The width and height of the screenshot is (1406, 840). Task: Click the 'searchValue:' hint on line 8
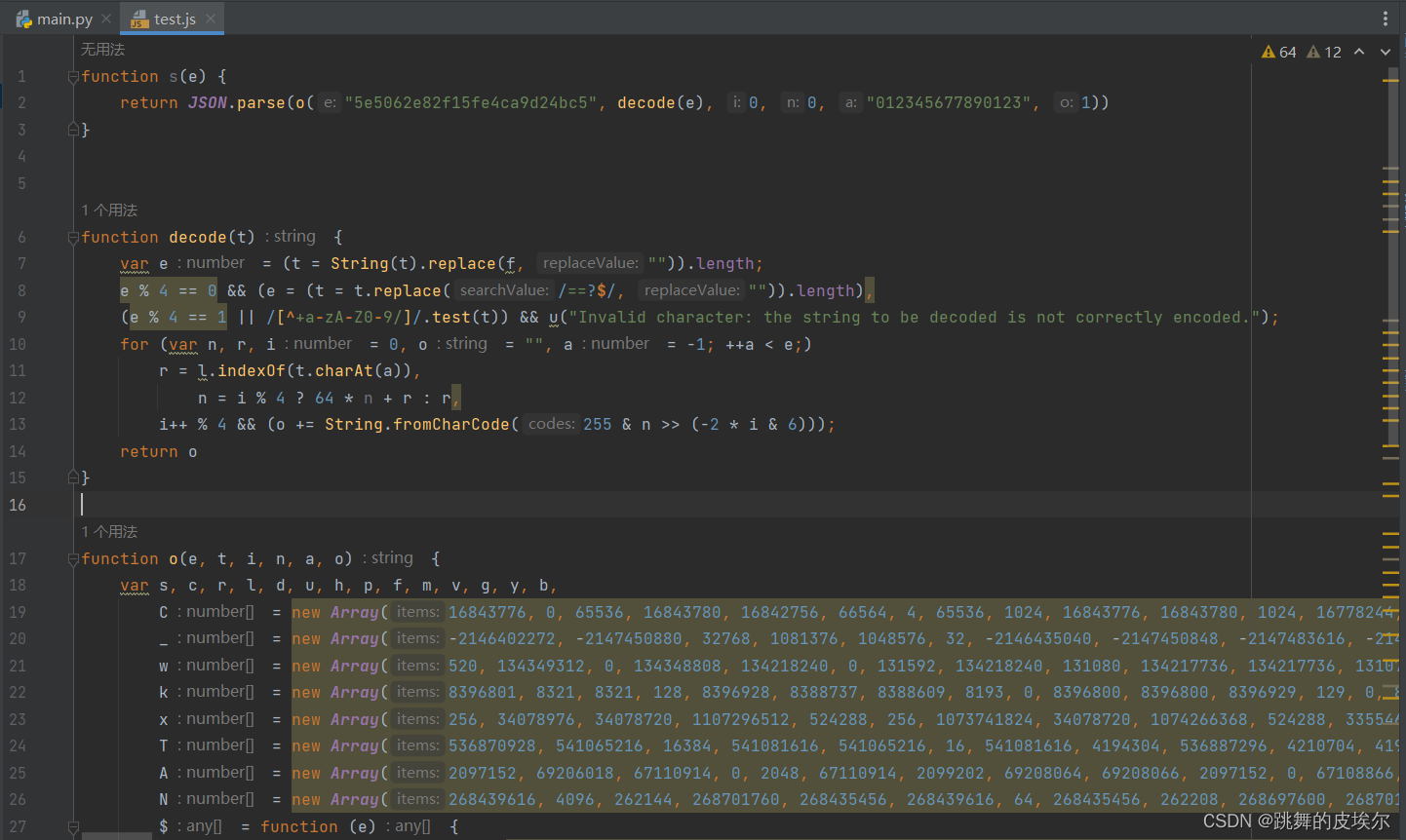[504, 290]
